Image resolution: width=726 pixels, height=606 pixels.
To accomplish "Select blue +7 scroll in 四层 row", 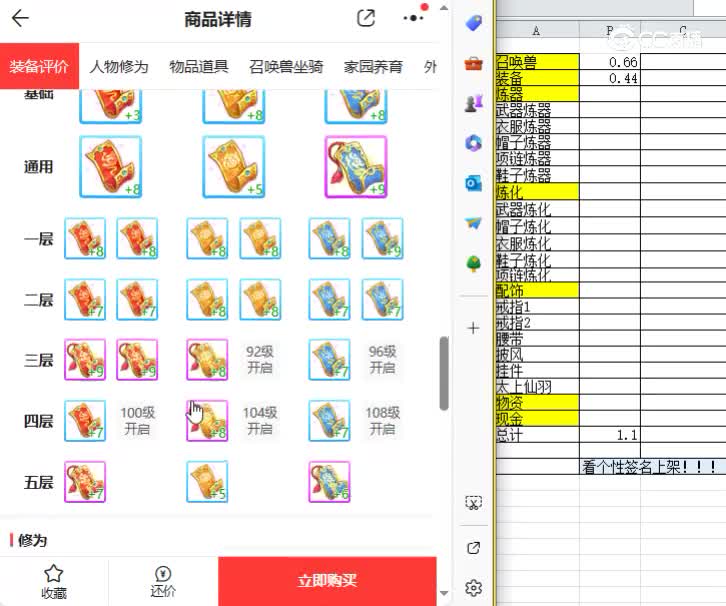I will 330,421.
